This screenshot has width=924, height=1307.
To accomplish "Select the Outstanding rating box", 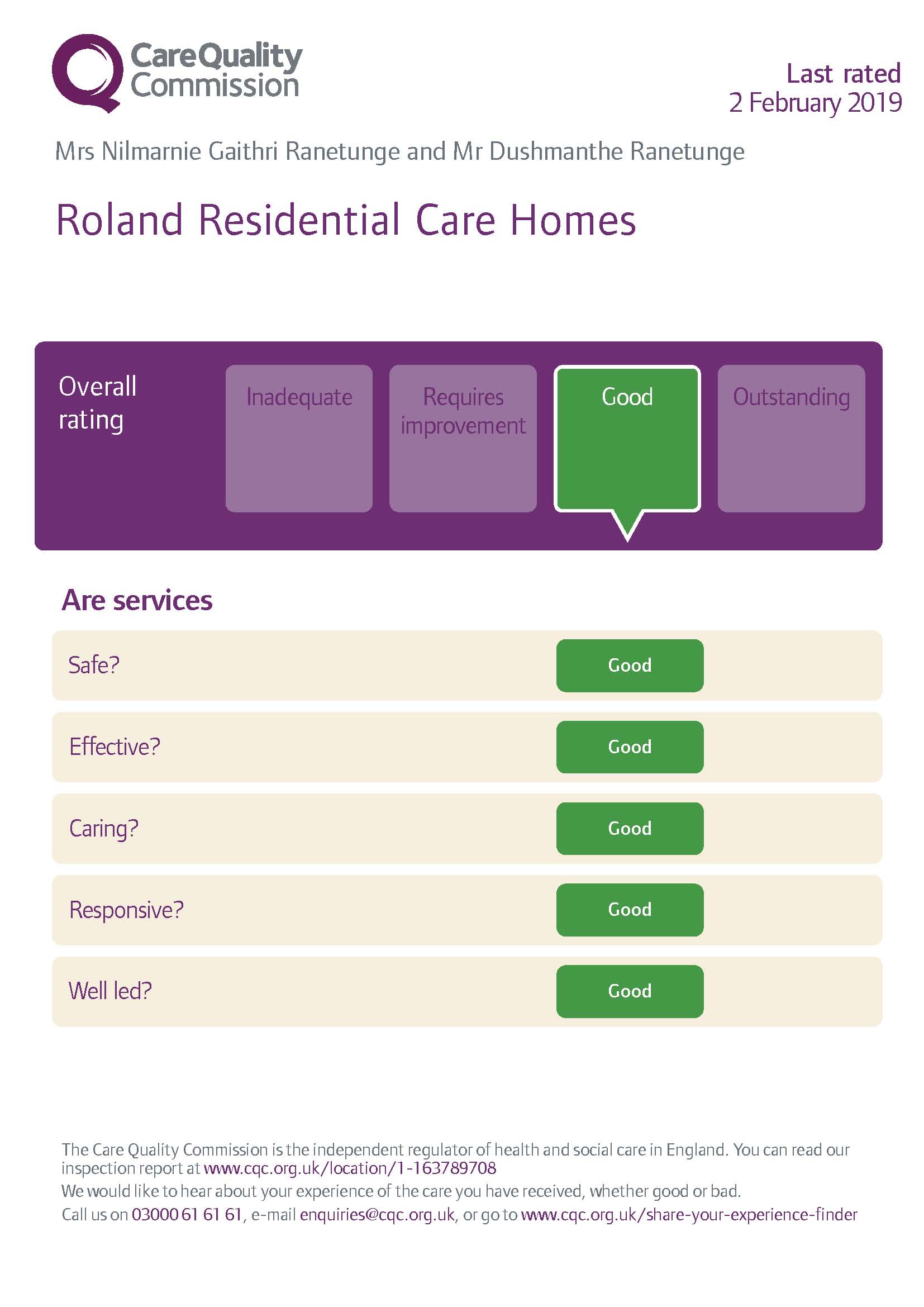I will [x=791, y=438].
